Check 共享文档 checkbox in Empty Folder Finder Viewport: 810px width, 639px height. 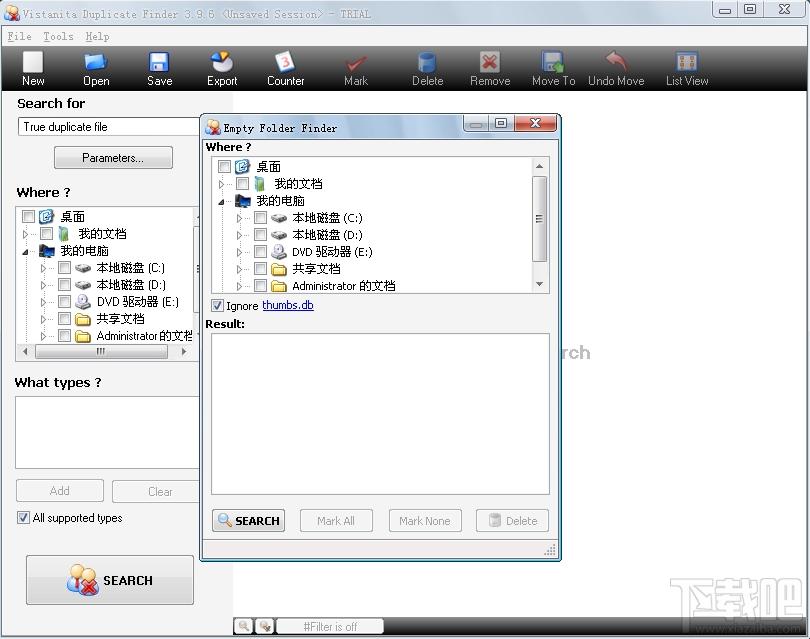click(x=260, y=269)
